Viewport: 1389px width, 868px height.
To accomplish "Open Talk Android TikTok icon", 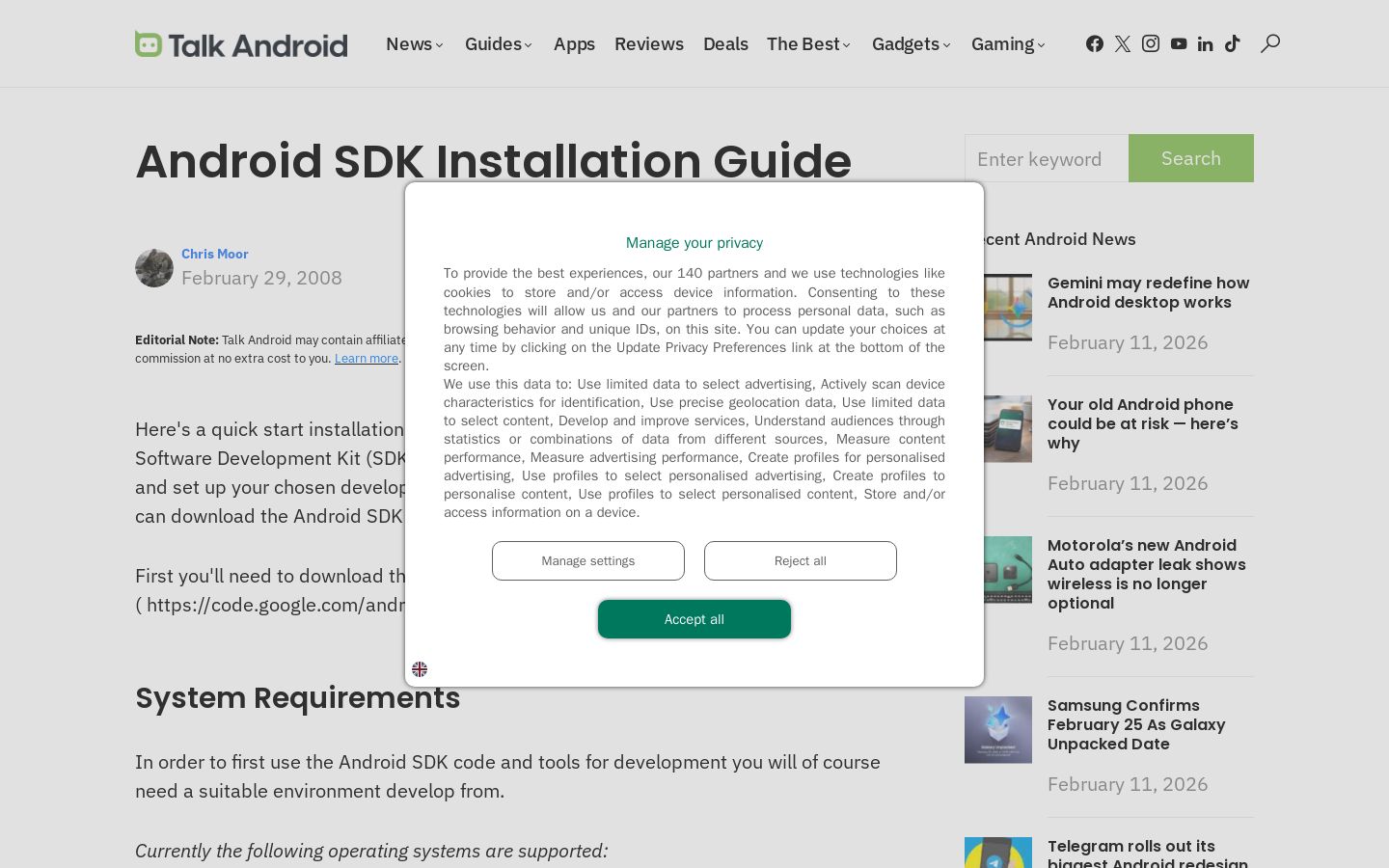I will [x=1233, y=43].
